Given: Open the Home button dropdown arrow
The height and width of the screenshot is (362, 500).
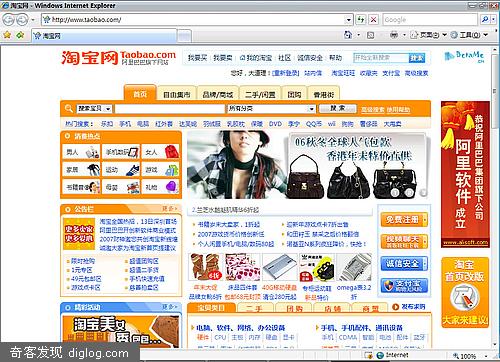Looking at the screenshot, I should [358, 35].
